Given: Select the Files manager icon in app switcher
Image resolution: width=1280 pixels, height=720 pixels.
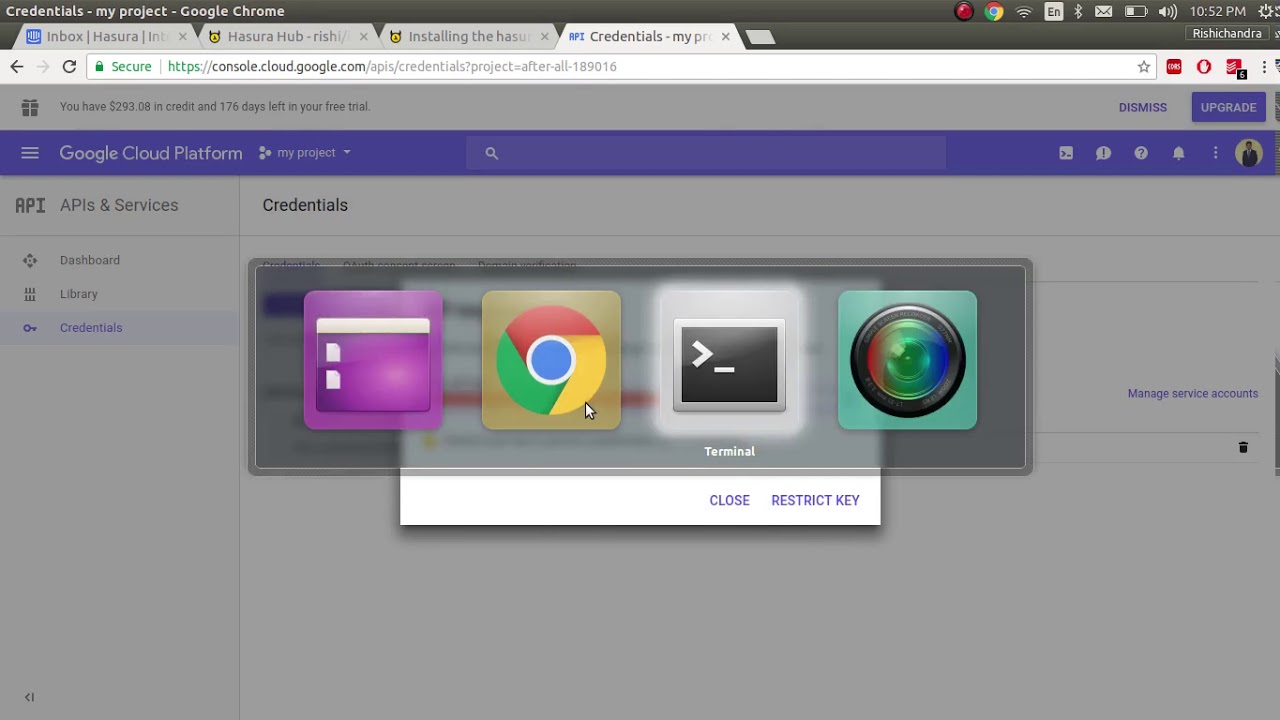Looking at the screenshot, I should point(373,360).
